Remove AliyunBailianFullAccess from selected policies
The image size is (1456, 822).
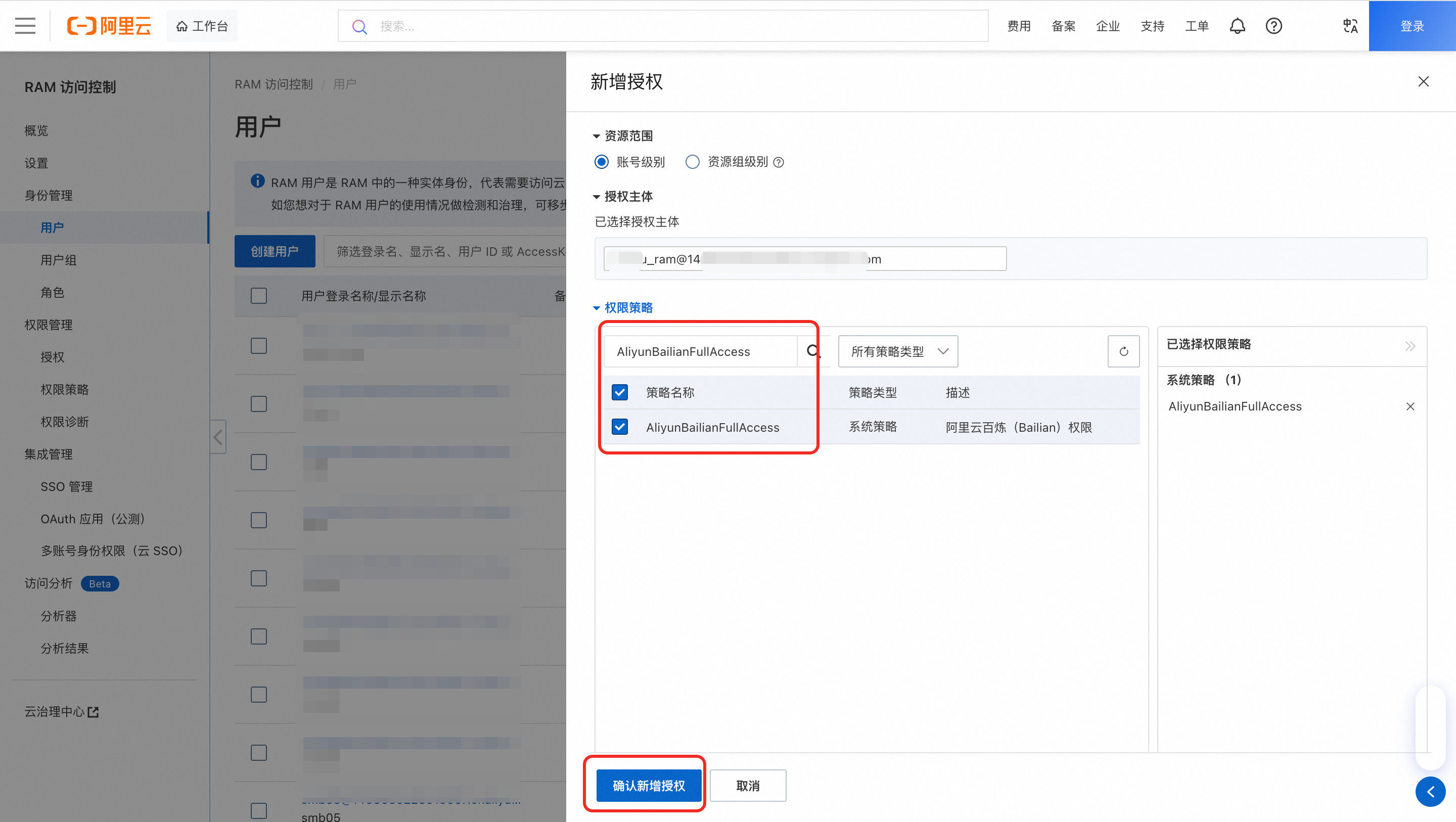pos(1410,406)
